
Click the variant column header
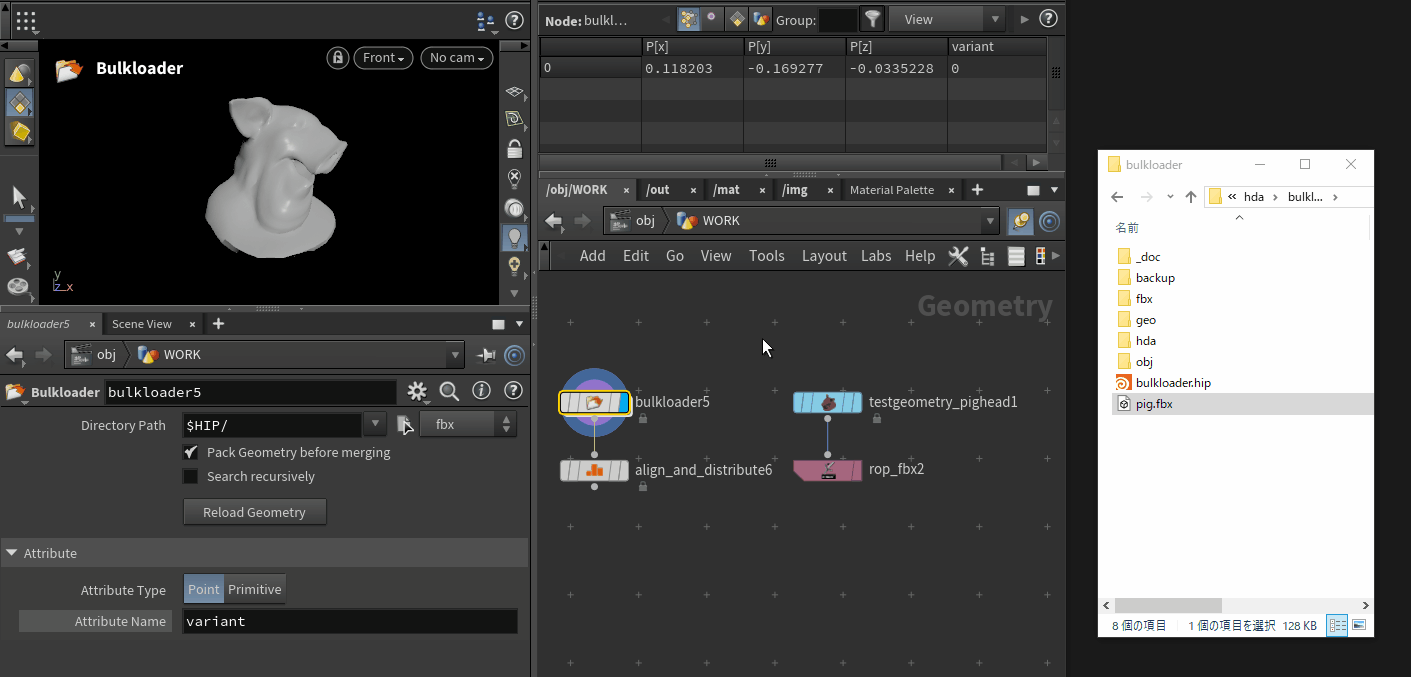click(x=997, y=47)
